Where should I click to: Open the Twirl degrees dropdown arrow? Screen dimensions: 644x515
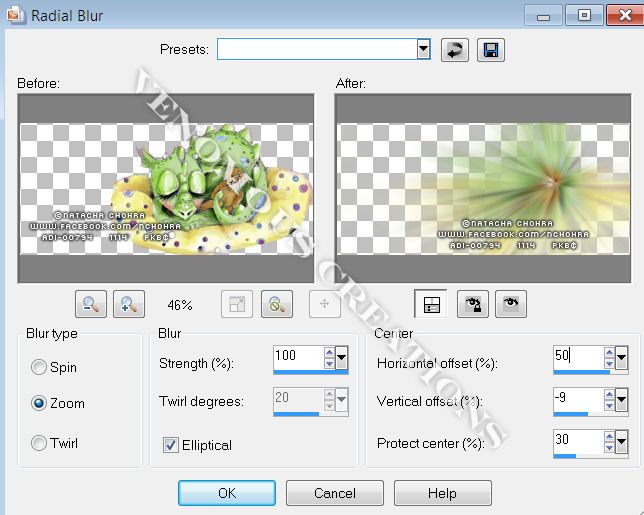click(341, 399)
